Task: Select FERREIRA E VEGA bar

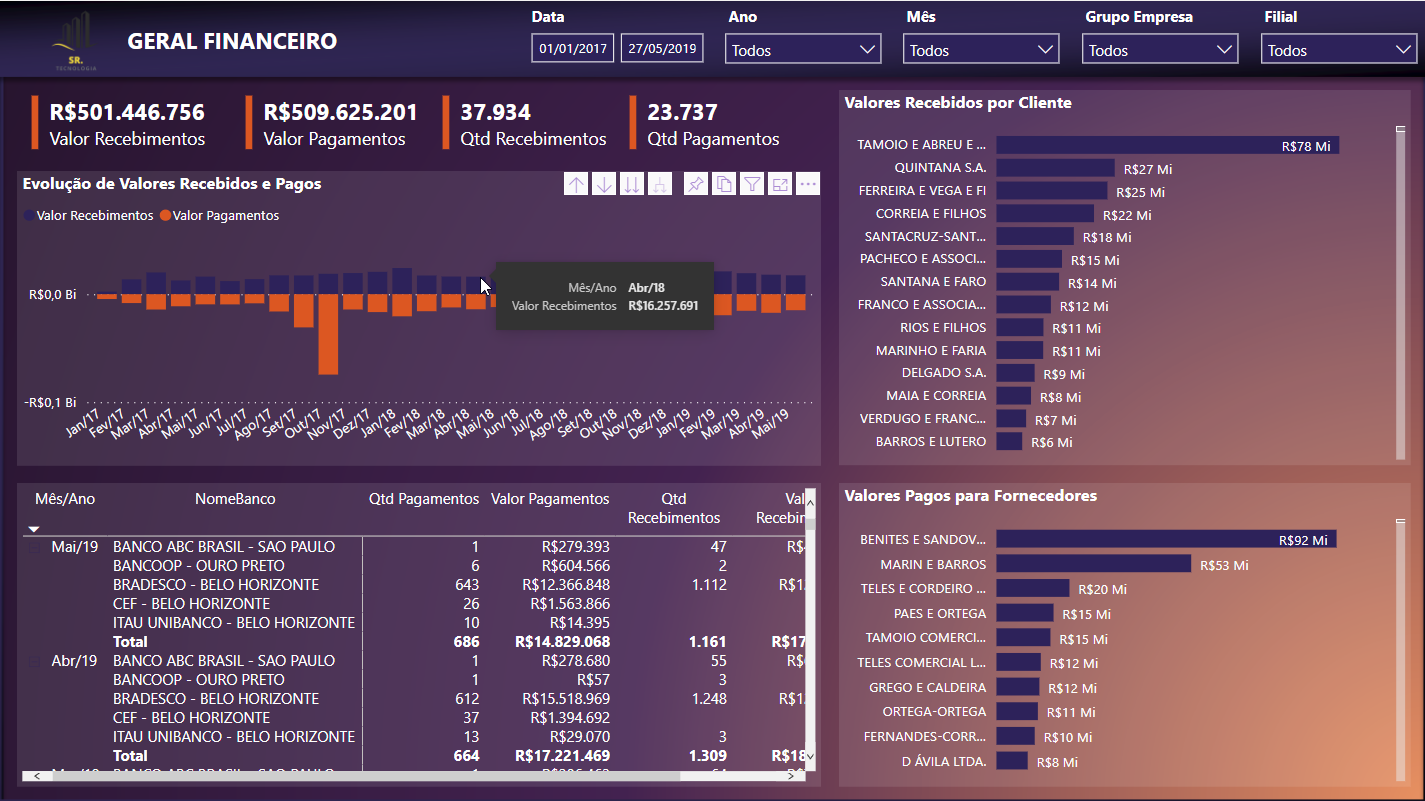Action: pyautogui.click(x=1051, y=190)
